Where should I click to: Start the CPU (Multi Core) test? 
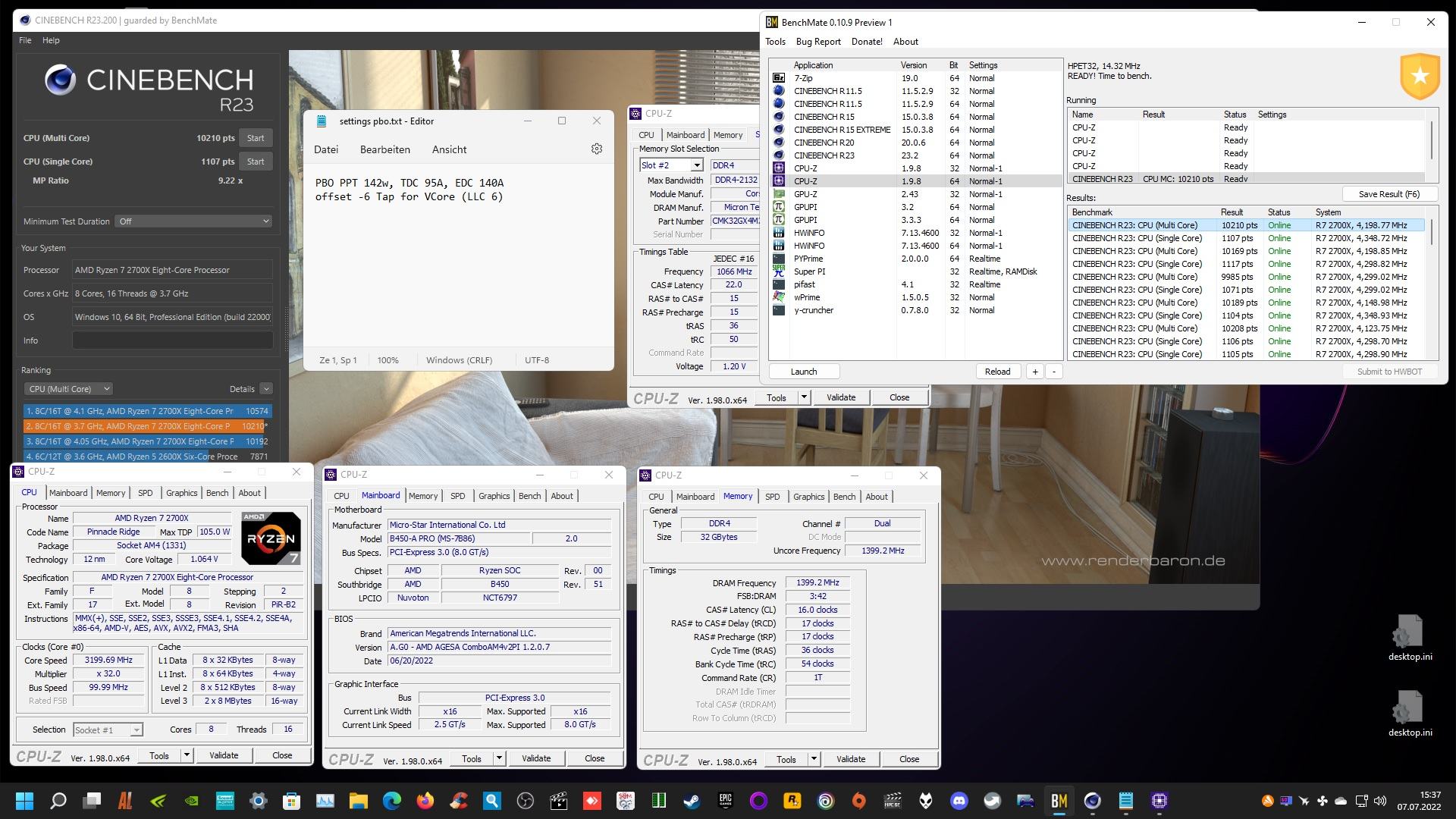pos(256,138)
